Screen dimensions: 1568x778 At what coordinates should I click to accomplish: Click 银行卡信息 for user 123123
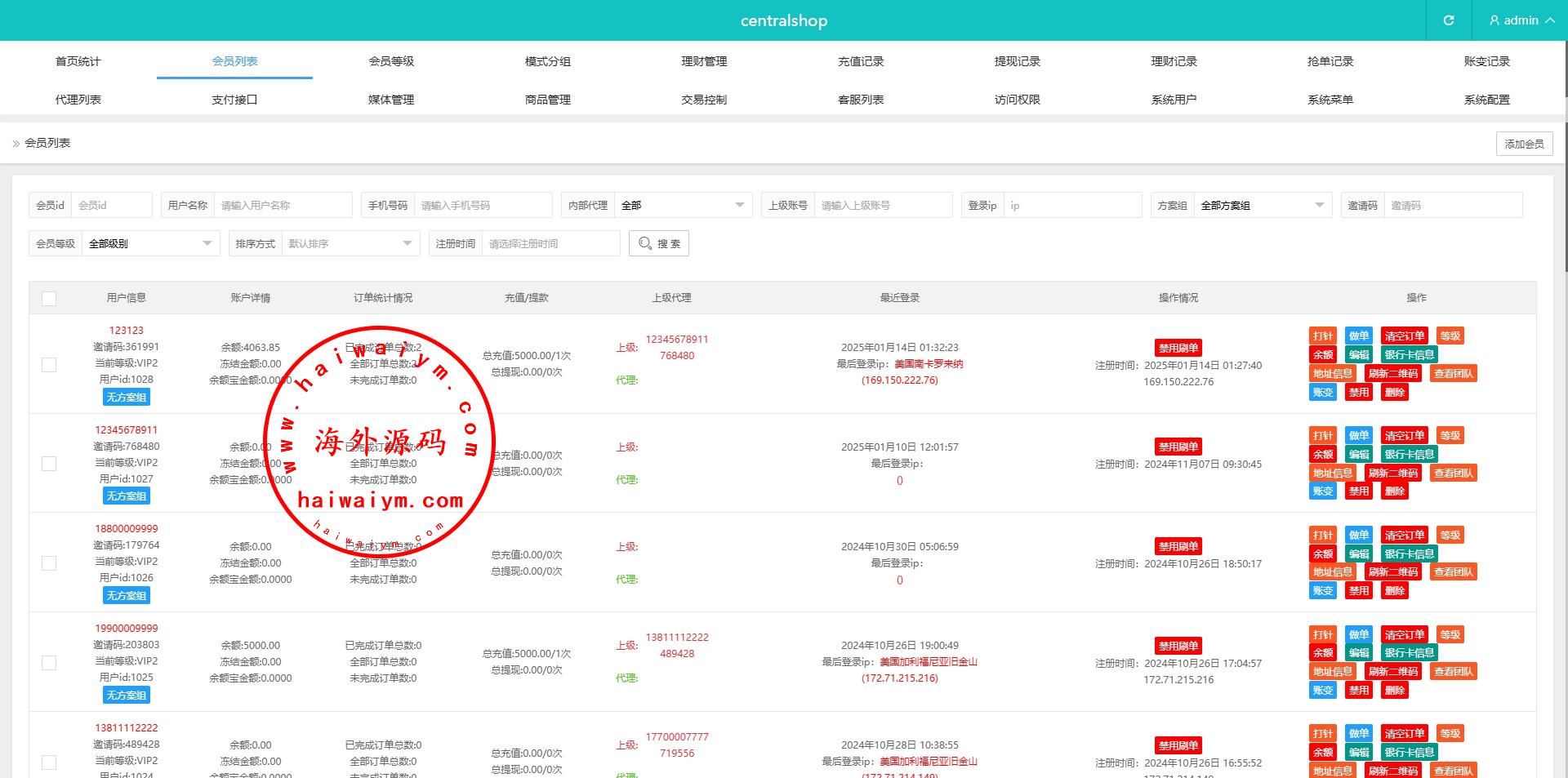(1409, 355)
